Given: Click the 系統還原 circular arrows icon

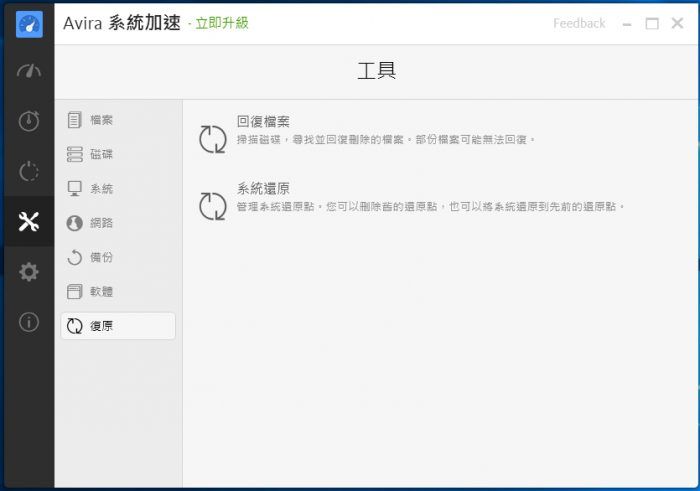Looking at the screenshot, I should point(213,206).
